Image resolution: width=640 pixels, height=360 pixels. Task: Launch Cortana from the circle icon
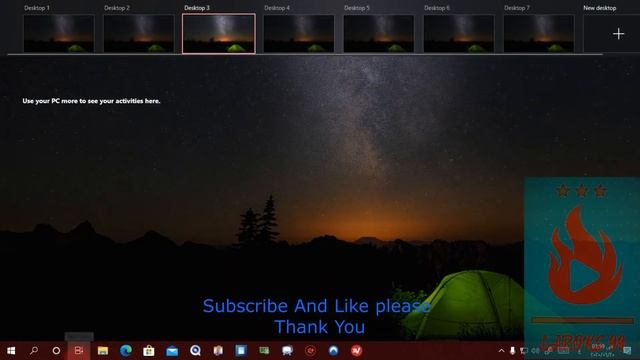coord(56,351)
